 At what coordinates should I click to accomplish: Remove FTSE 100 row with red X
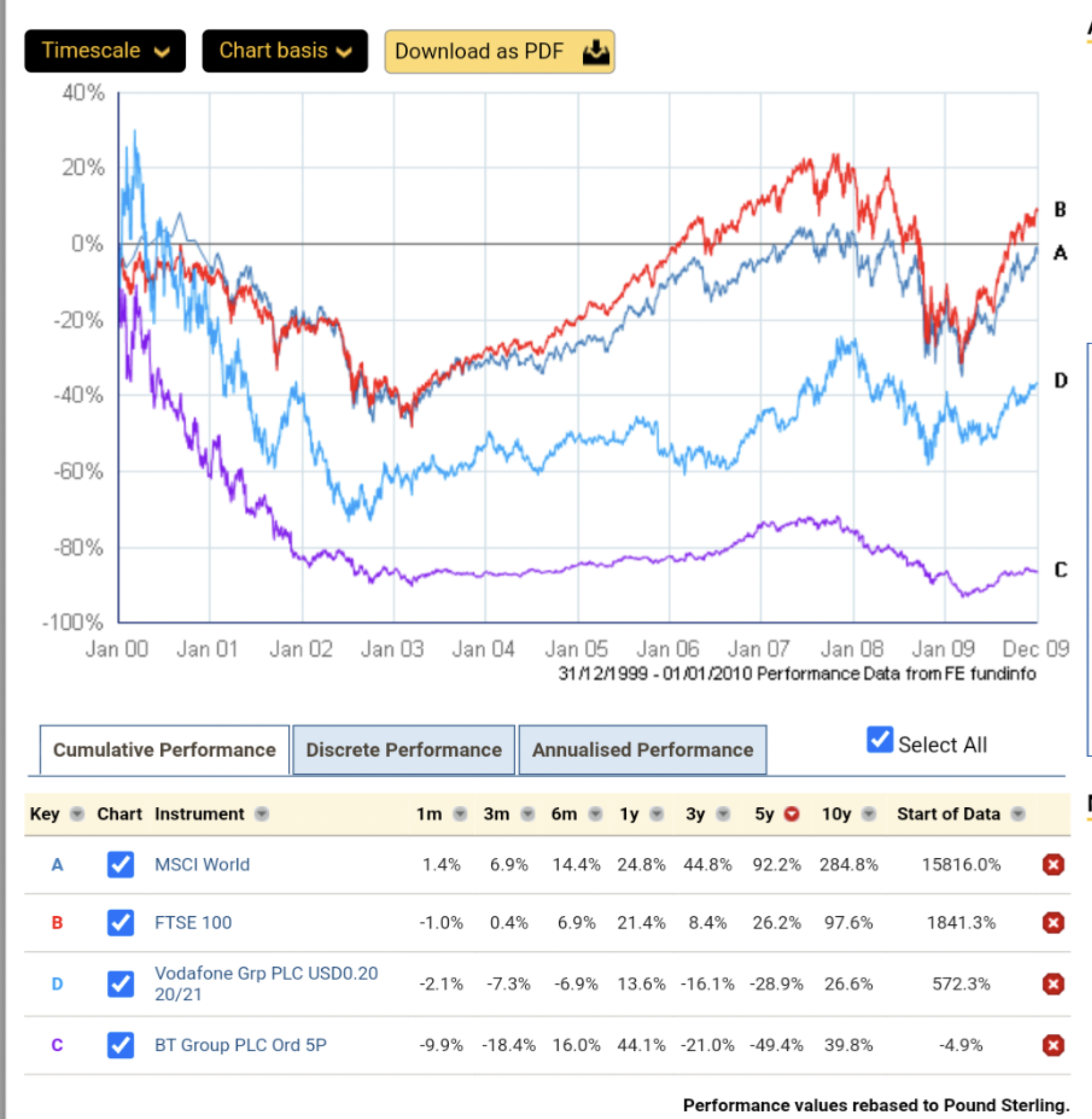pyautogui.click(x=1053, y=922)
